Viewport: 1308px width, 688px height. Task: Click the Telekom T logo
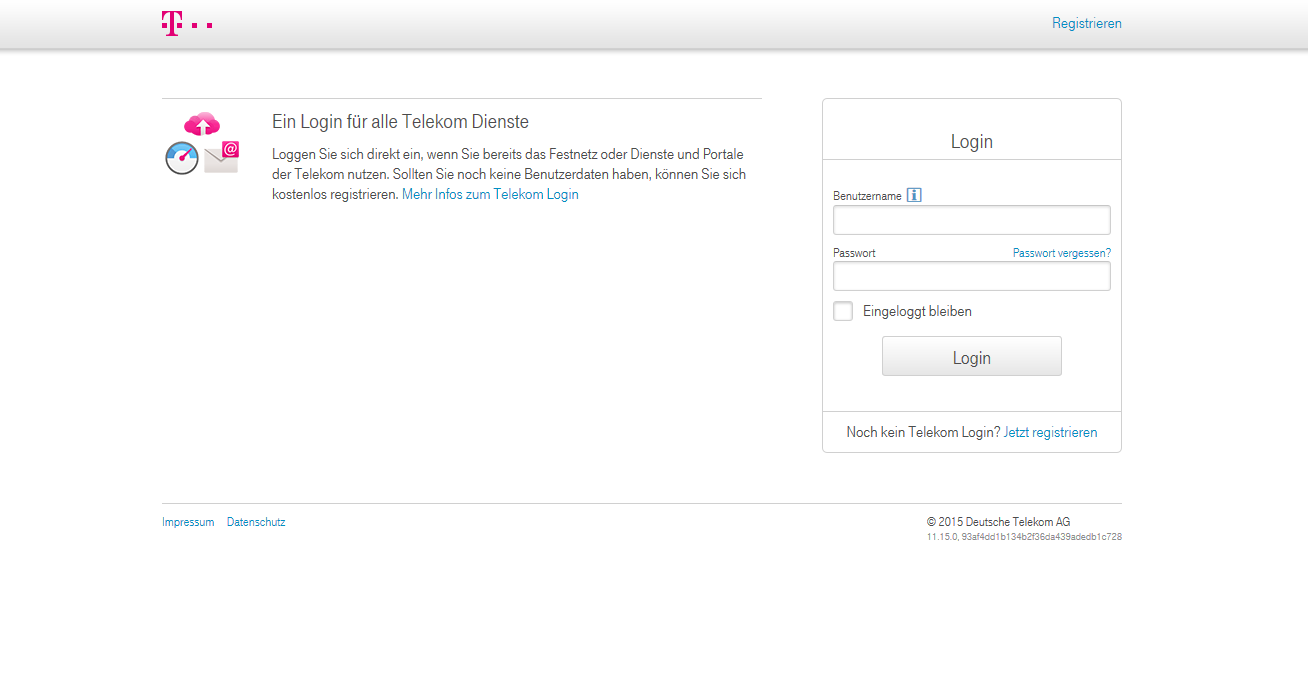187,24
